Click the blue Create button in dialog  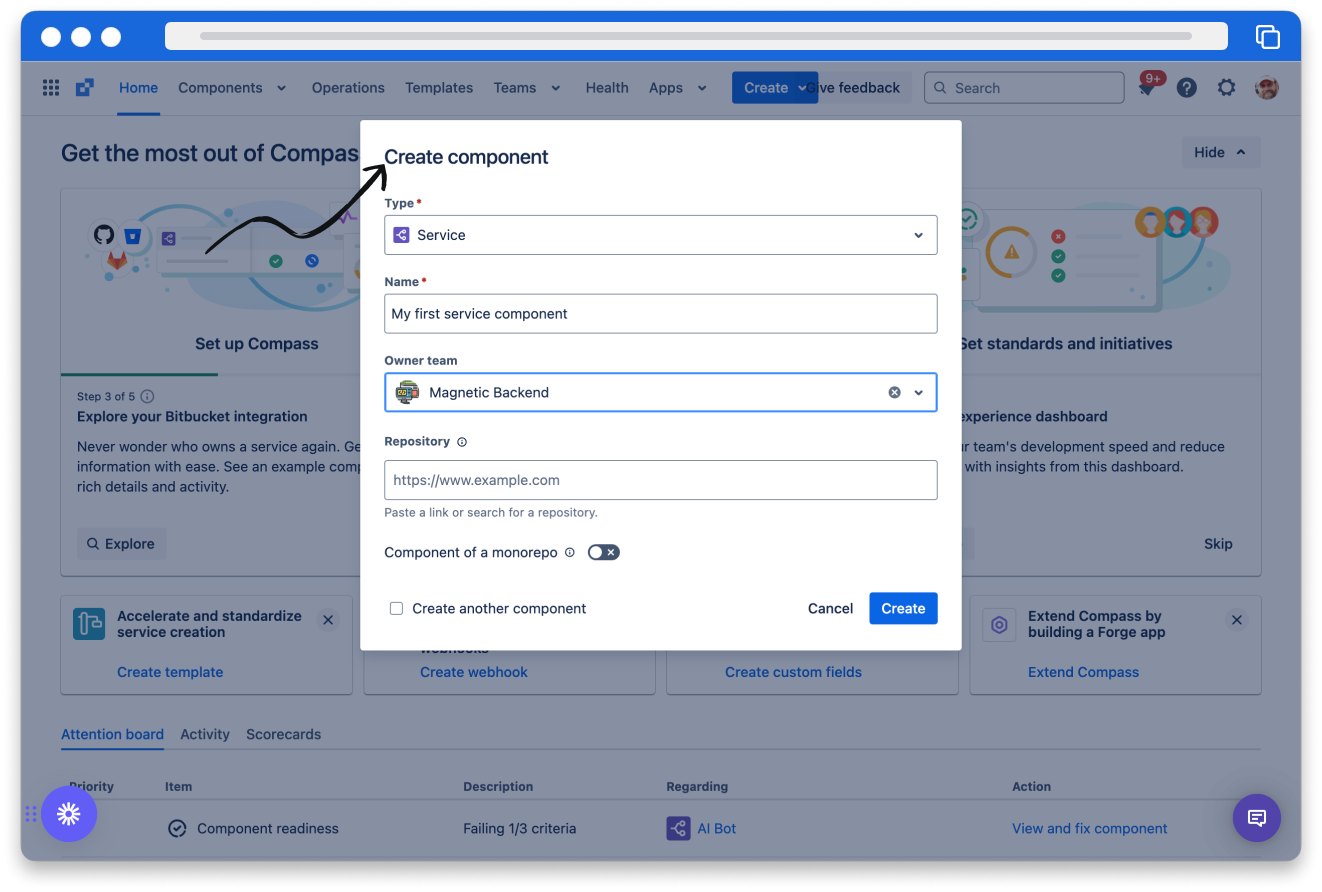pyautogui.click(x=903, y=608)
